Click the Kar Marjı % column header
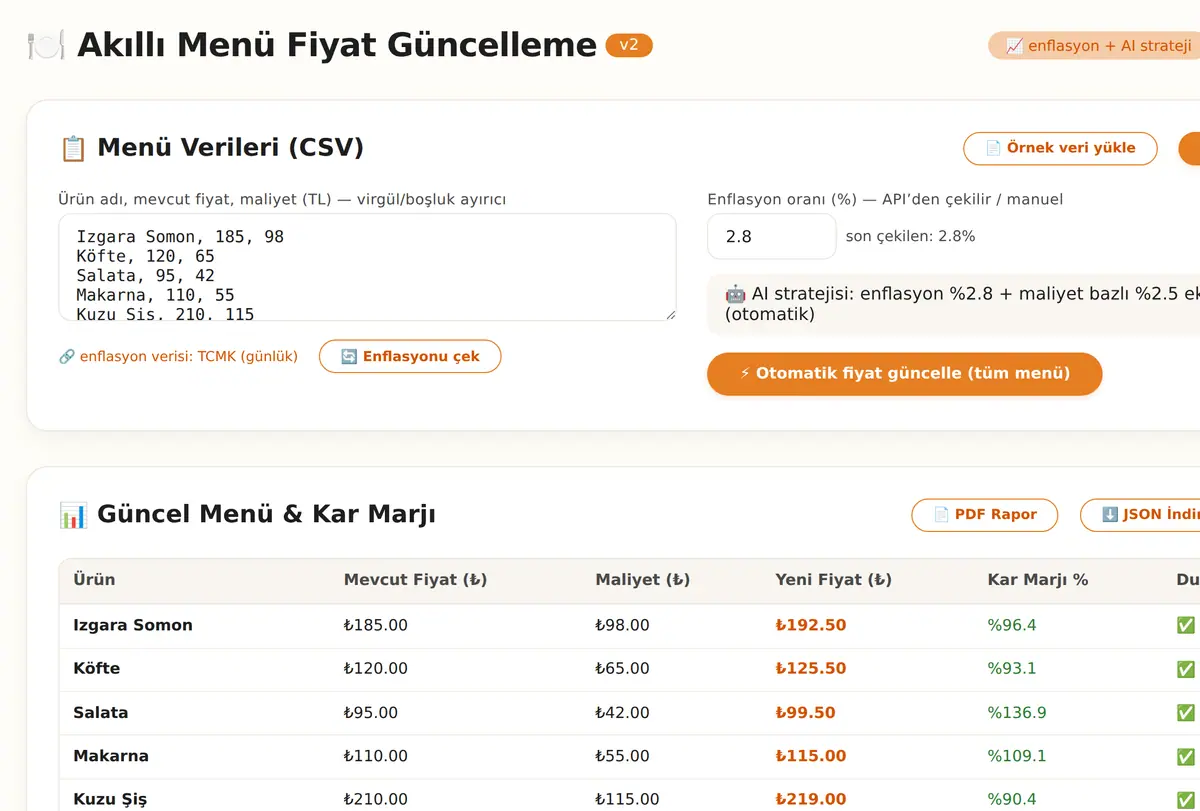 1038,580
